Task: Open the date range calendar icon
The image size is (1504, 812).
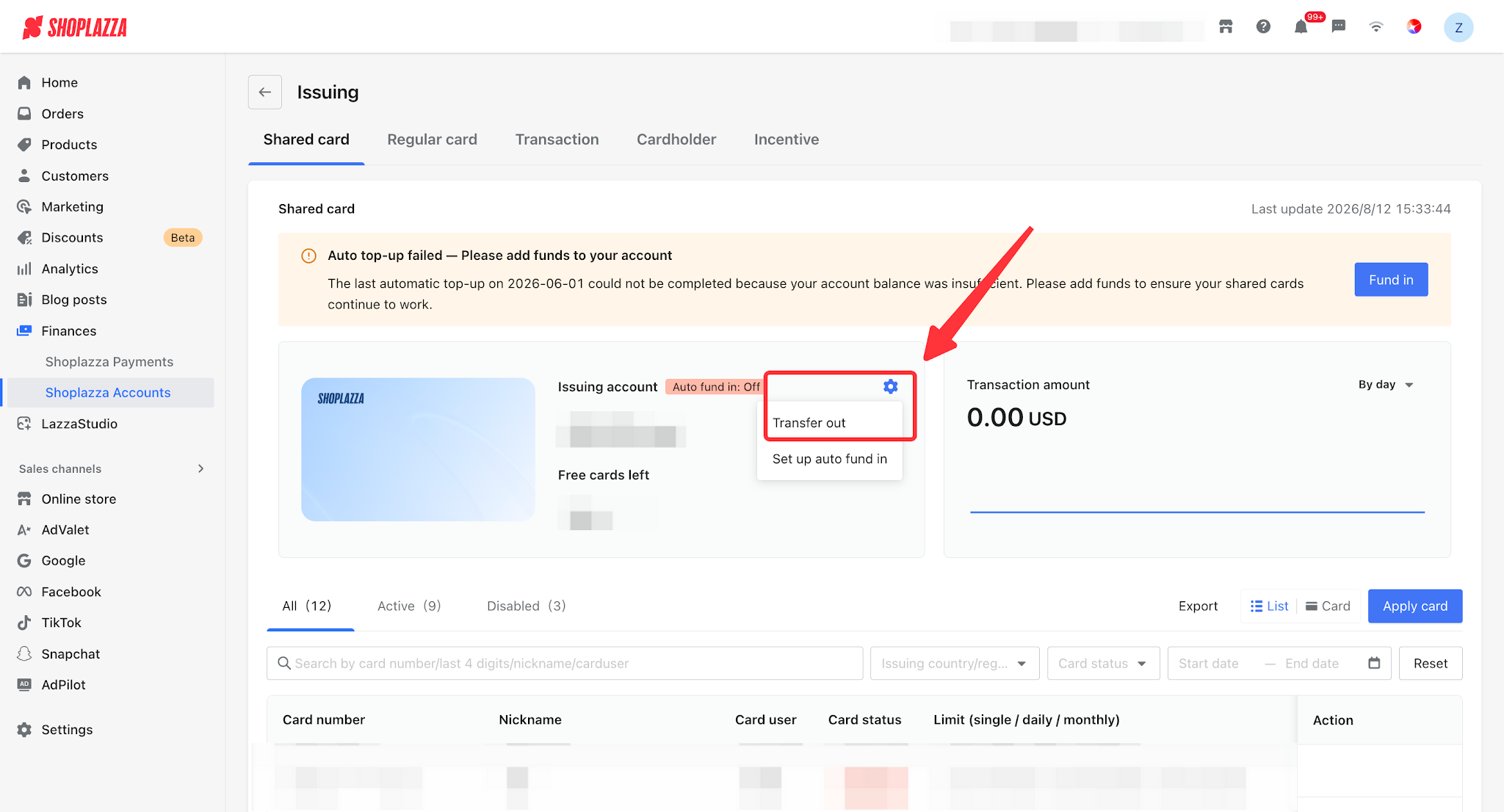Action: [x=1374, y=663]
